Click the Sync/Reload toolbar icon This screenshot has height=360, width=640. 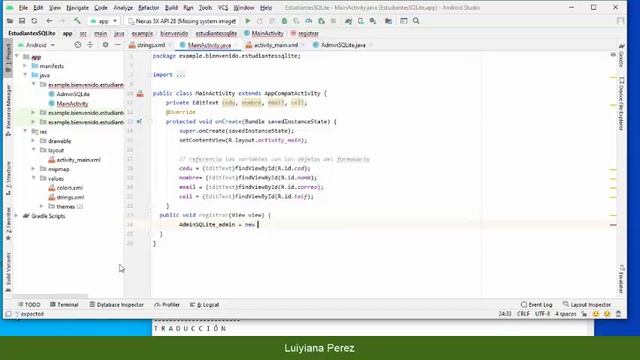click(x=34, y=21)
